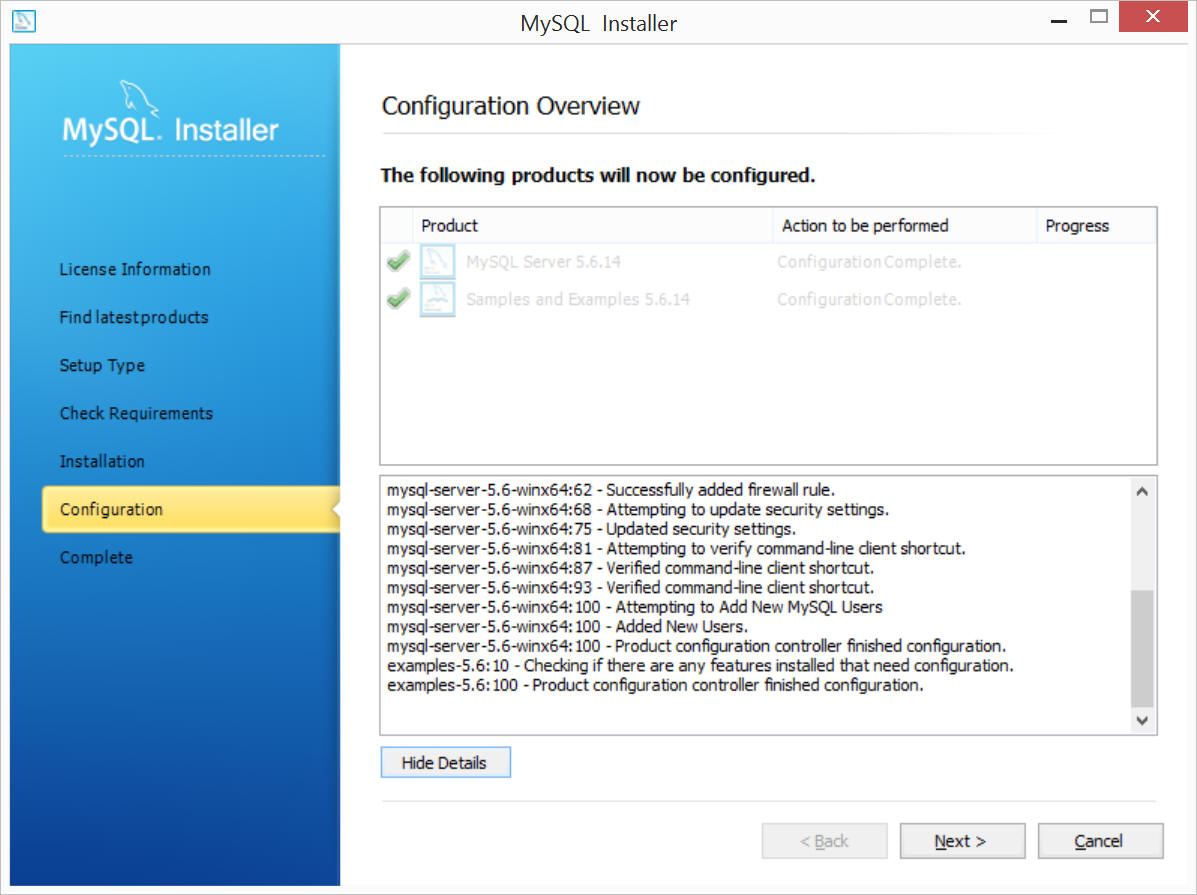This screenshot has width=1197, height=895.
Task: Click the 'Attempting to verify command-line client shortcut' line
Action: pyautogui.click(x=676, y=548)
